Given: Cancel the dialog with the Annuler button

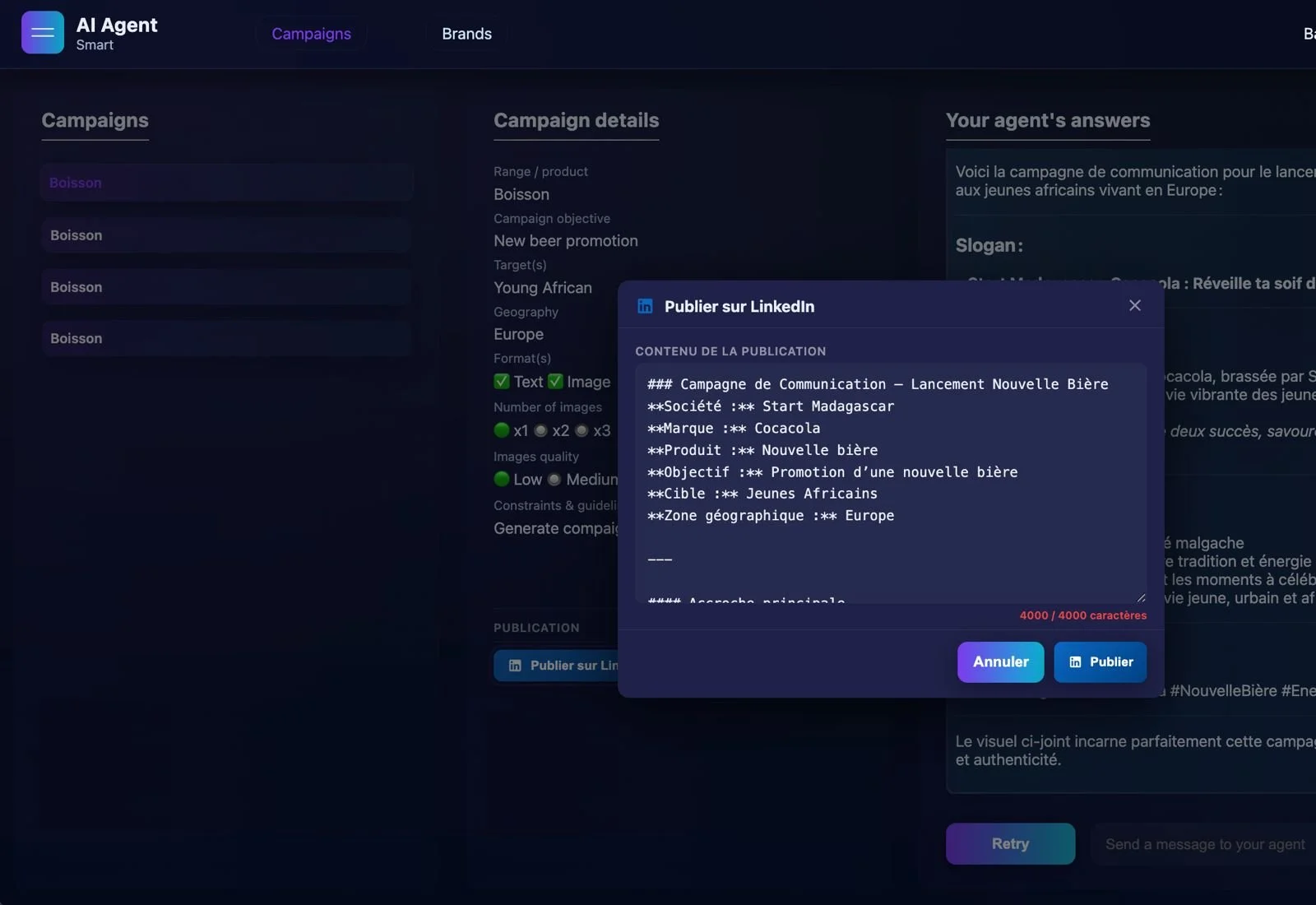Looking at the screenshot, I should tap(1000, 662).
